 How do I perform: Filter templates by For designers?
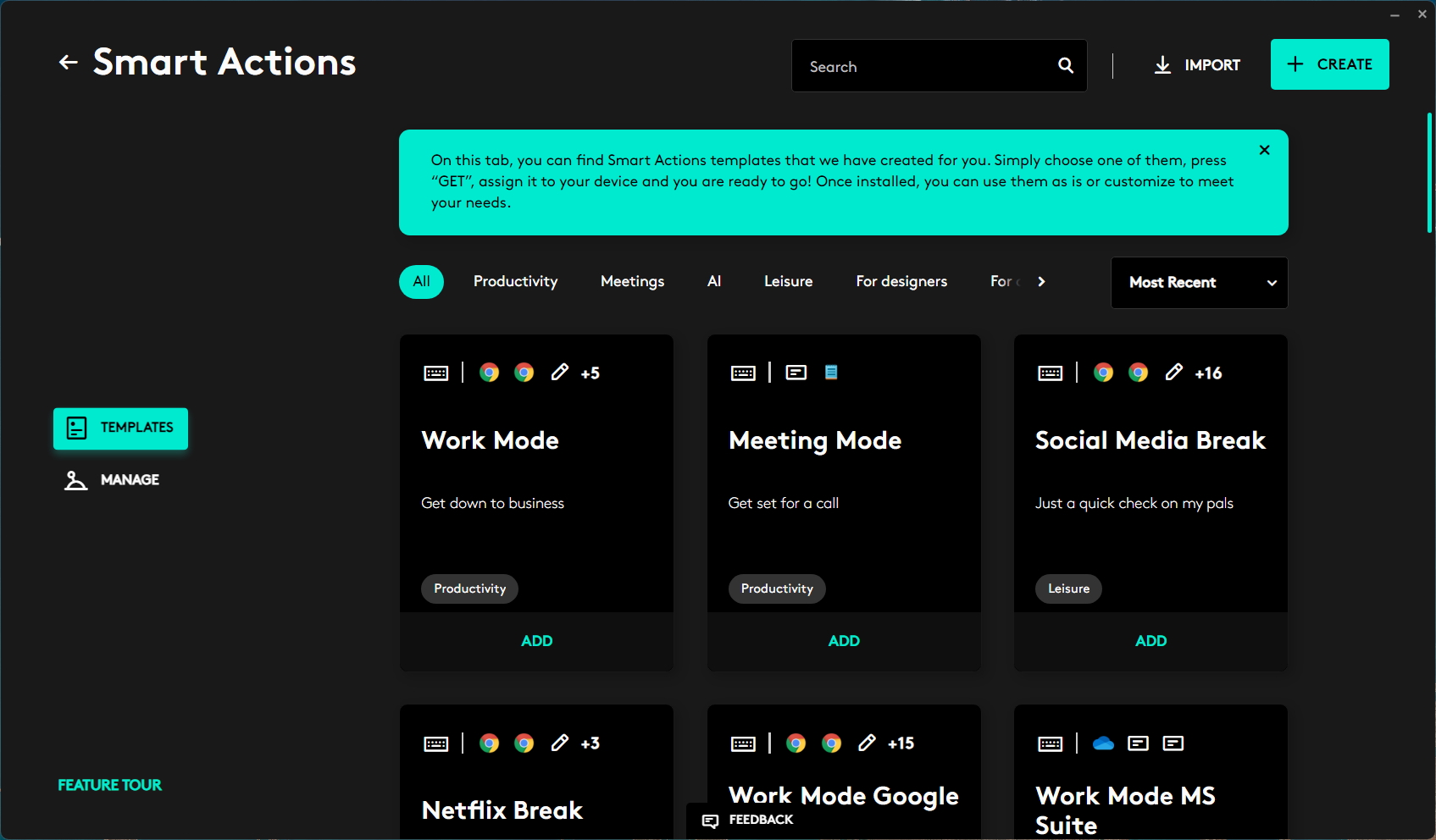(x=901, y=281)
